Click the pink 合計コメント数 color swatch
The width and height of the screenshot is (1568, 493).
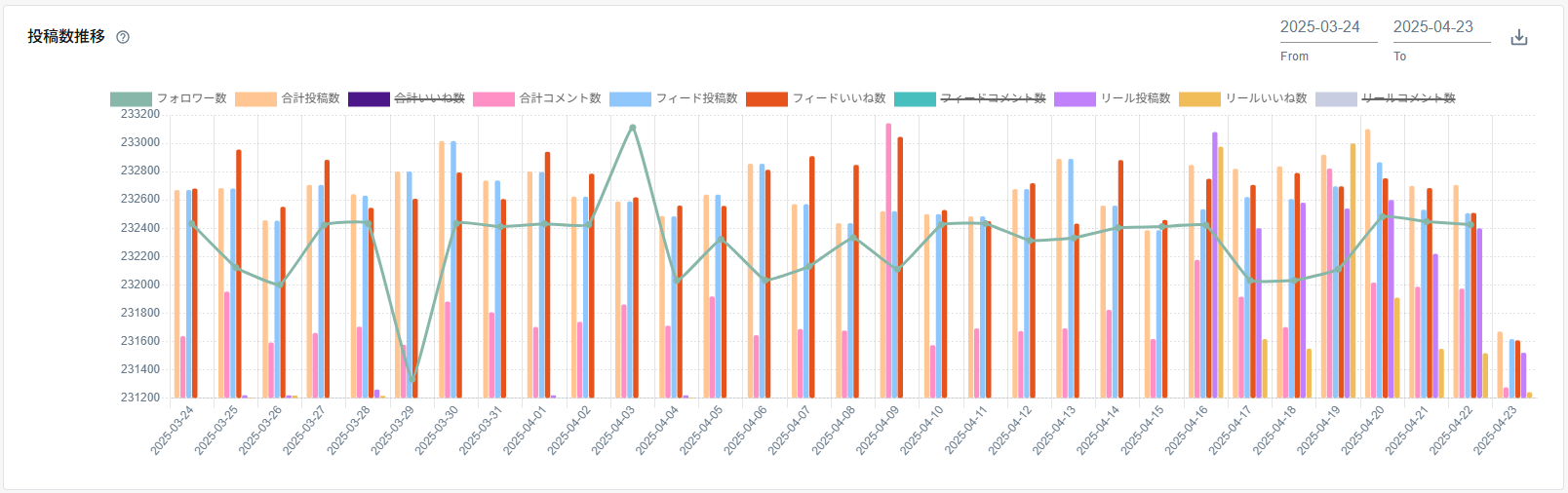click(493, 99)
